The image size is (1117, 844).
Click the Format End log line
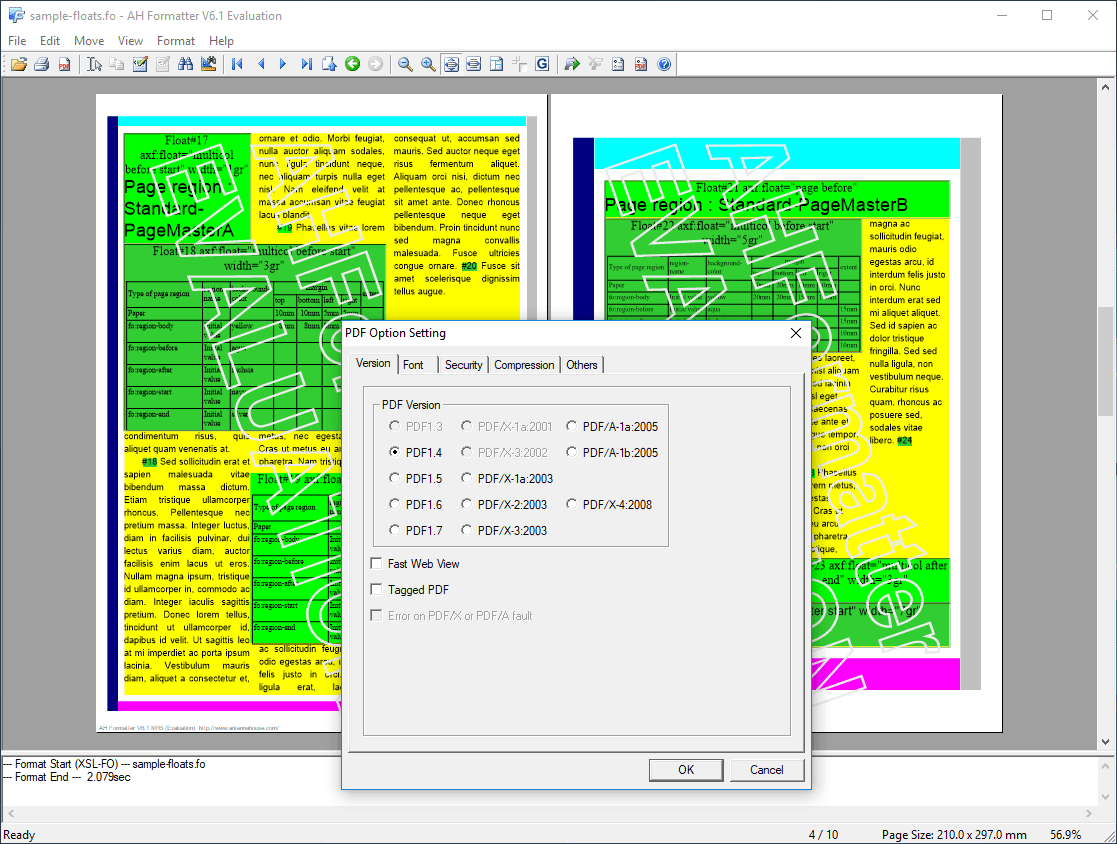67,776
